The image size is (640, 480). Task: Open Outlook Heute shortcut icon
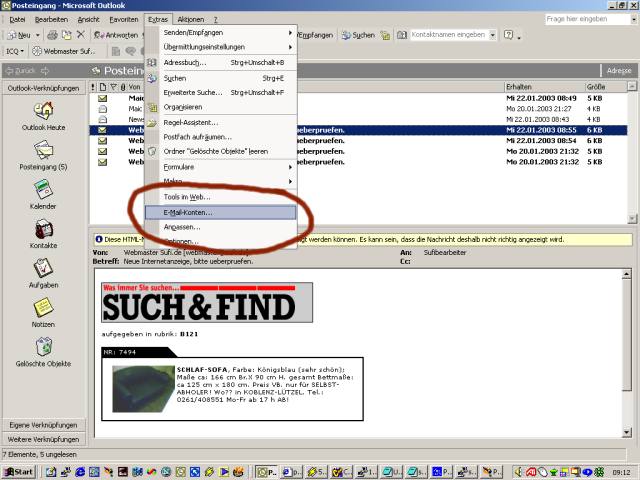pos(43,110)
